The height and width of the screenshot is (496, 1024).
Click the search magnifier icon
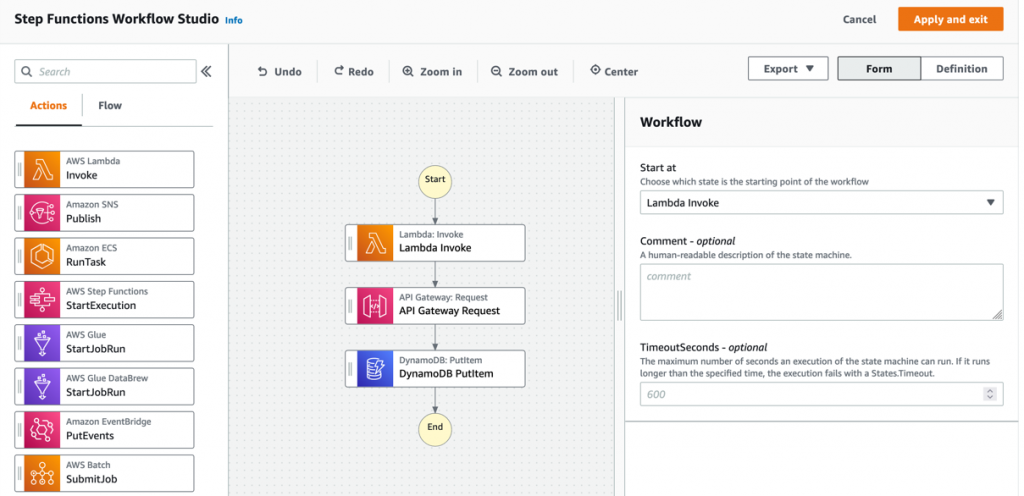point(27,72)
